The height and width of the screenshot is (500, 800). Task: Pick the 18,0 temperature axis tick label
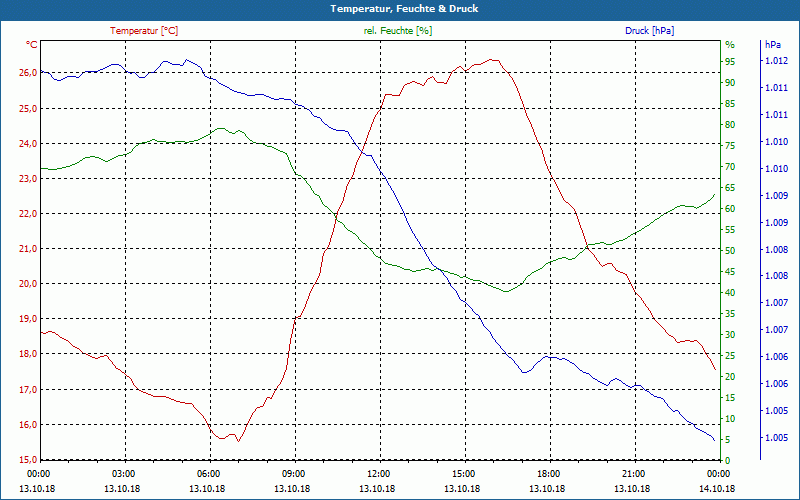click(x=28, y=354)
